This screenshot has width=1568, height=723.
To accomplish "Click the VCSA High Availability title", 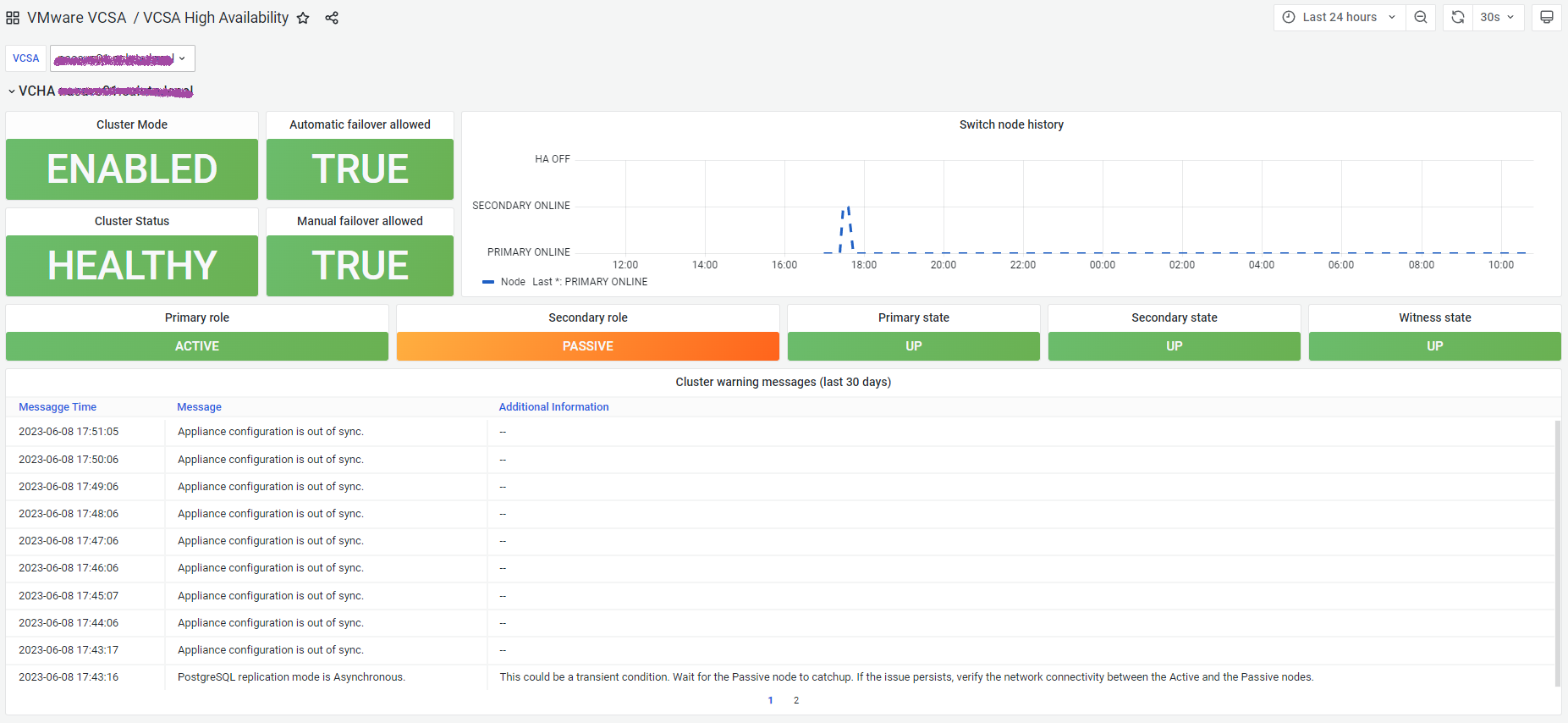I will click(x=216, y=18).
